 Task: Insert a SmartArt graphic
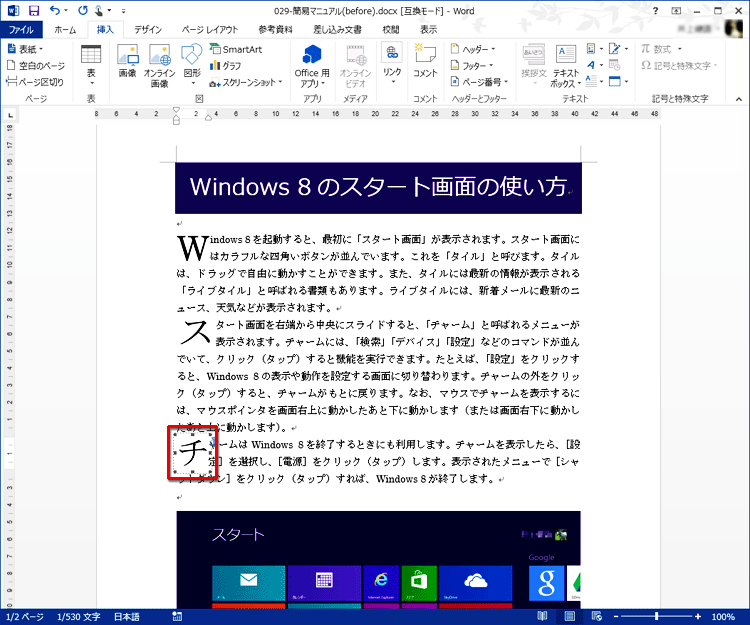236,49
